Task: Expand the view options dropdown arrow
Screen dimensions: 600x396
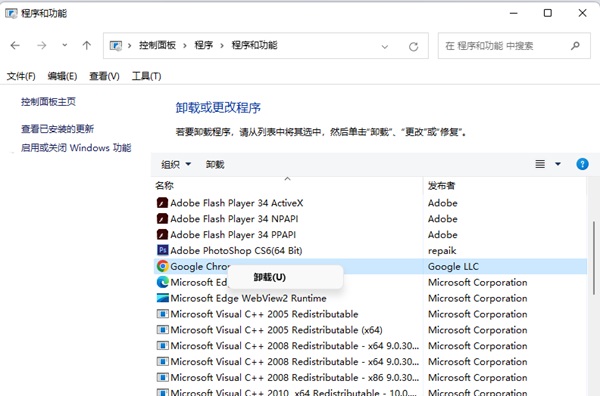Action: [x=558, y=164]
